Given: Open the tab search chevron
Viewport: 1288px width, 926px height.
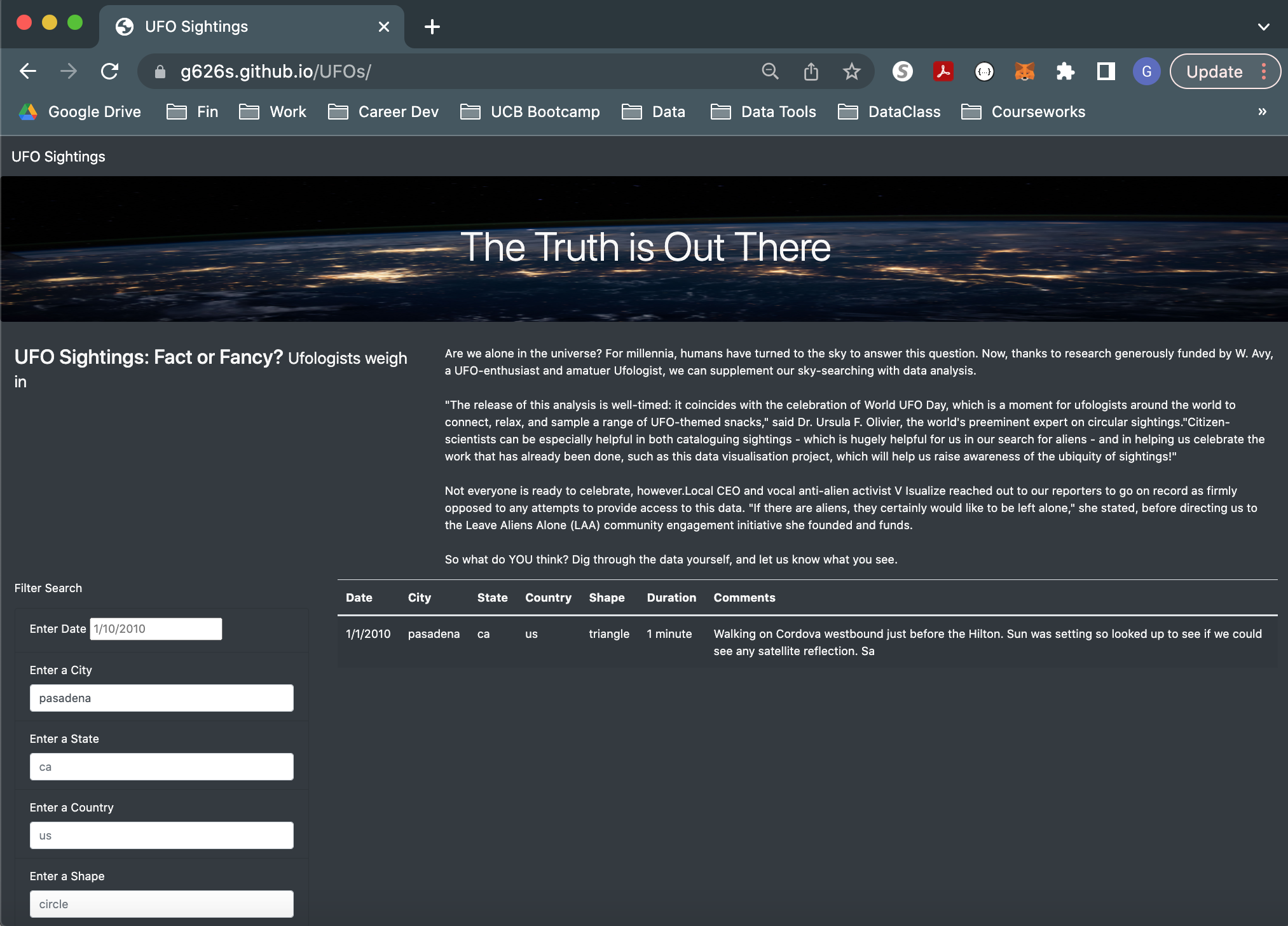Looking at the screenshot, I should coord(1263,26).
